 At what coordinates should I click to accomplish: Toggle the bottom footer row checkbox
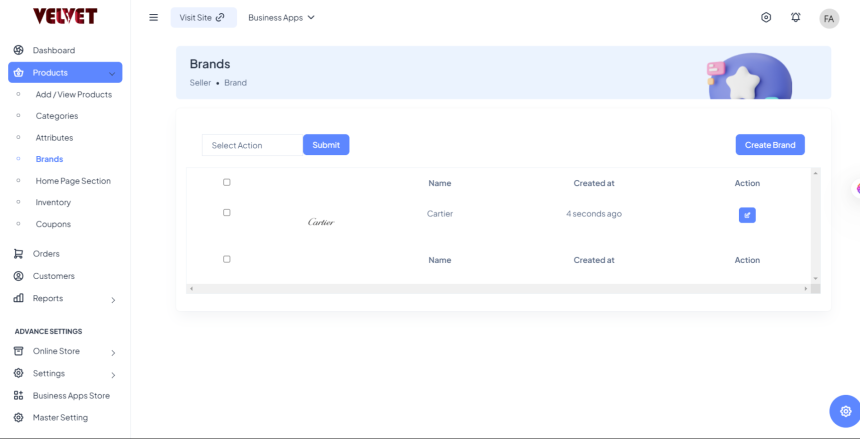227,259
